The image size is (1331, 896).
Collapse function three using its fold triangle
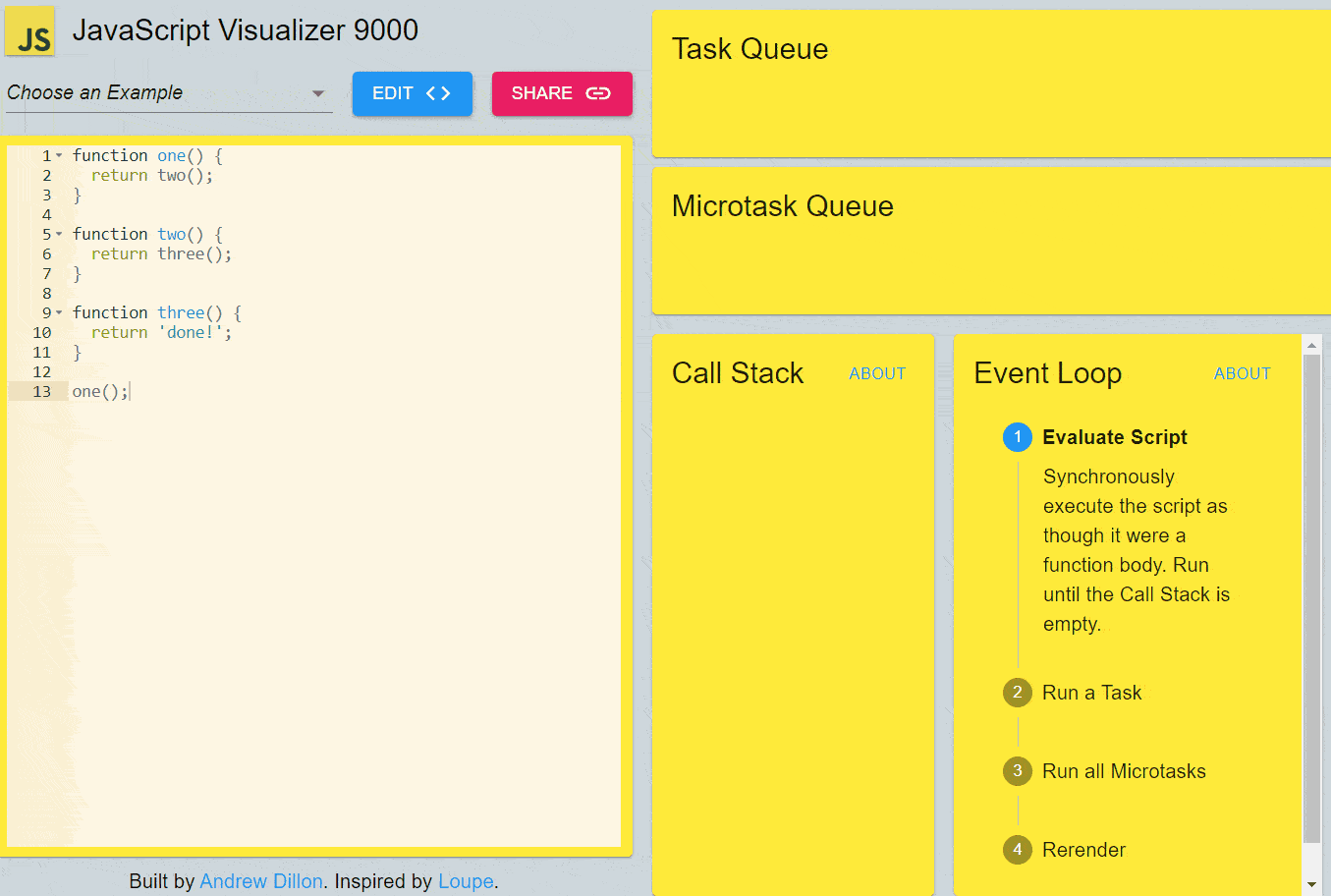coord(62,312)
